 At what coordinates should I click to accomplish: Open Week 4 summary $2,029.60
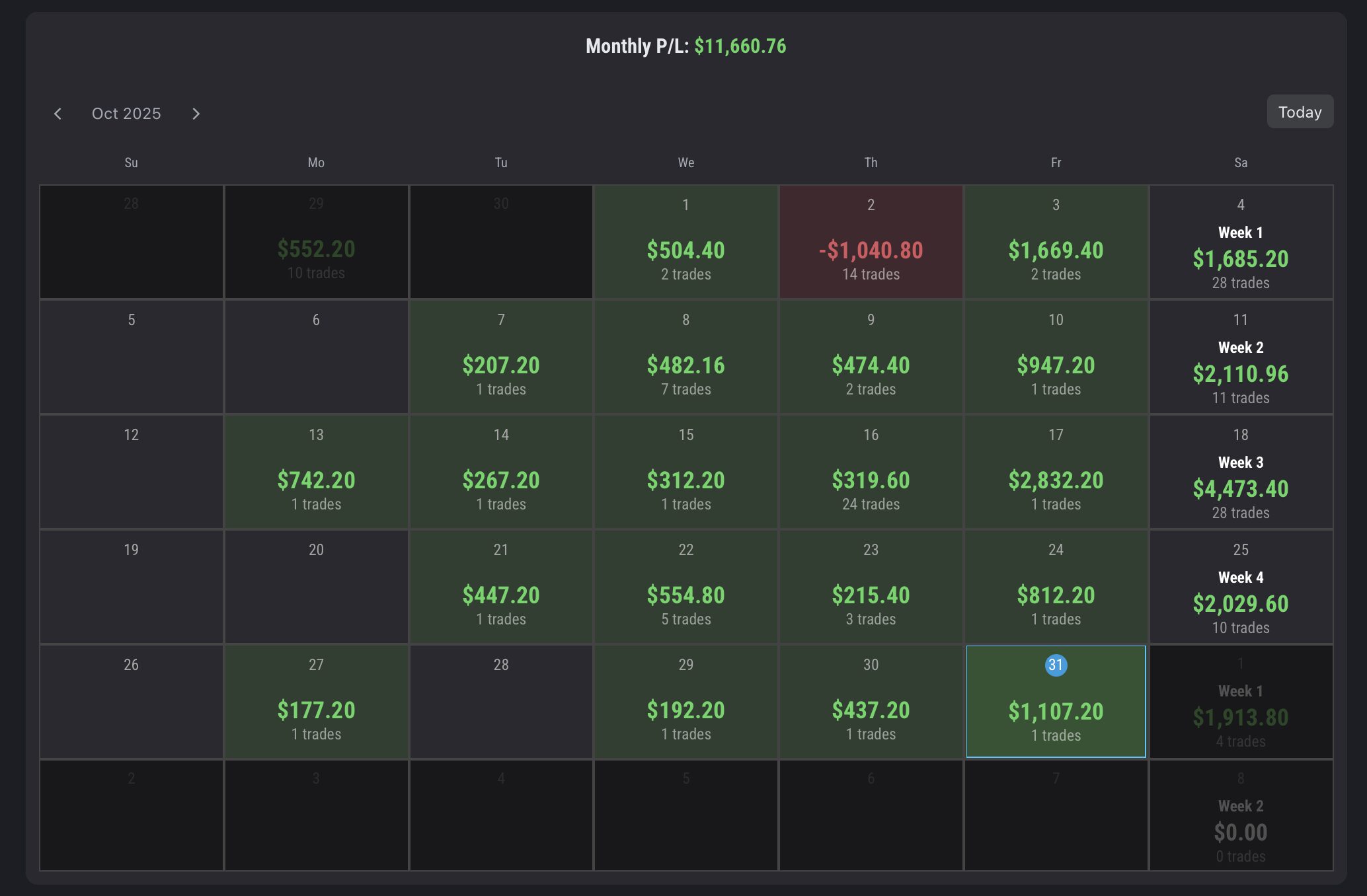(x=1241, y=587)
